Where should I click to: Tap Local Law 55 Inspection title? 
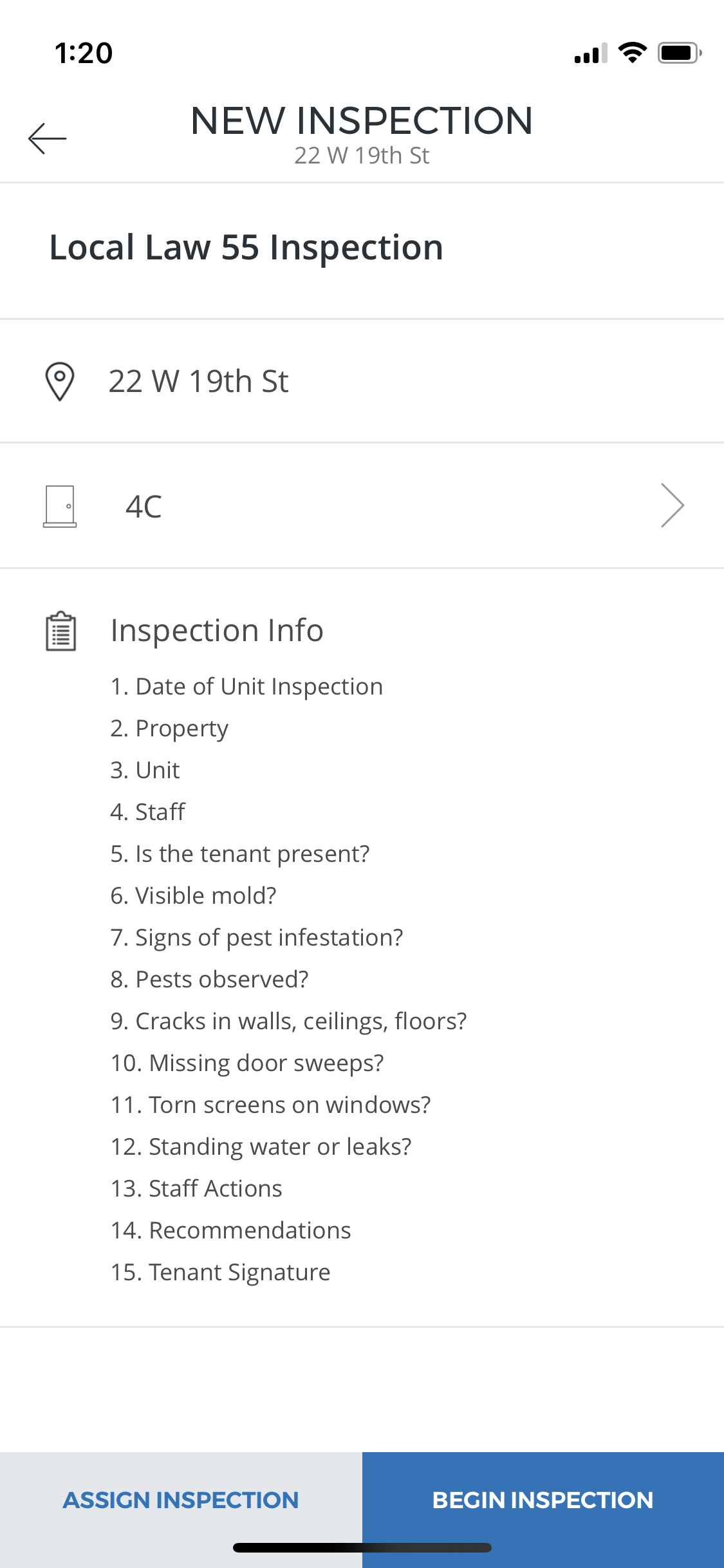point(246,248)
